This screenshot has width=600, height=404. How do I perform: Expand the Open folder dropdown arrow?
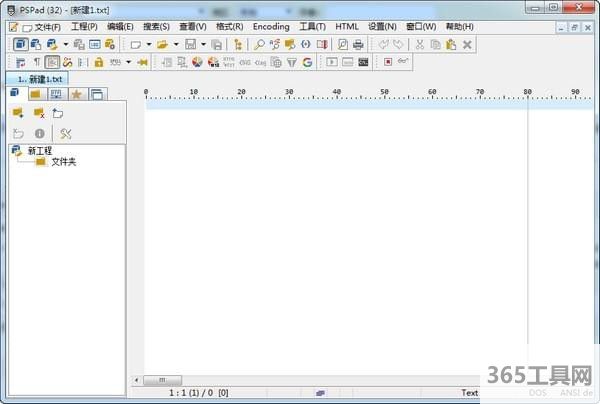point(176,45)
